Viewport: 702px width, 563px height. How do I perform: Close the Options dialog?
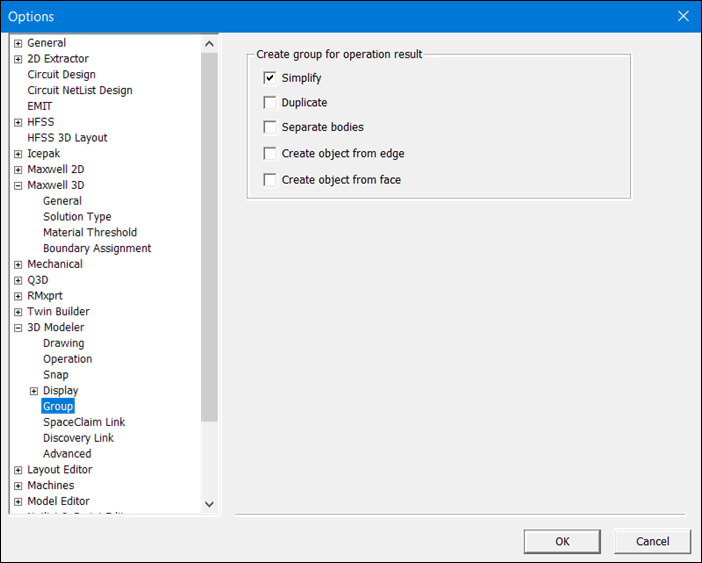point(683,16)
